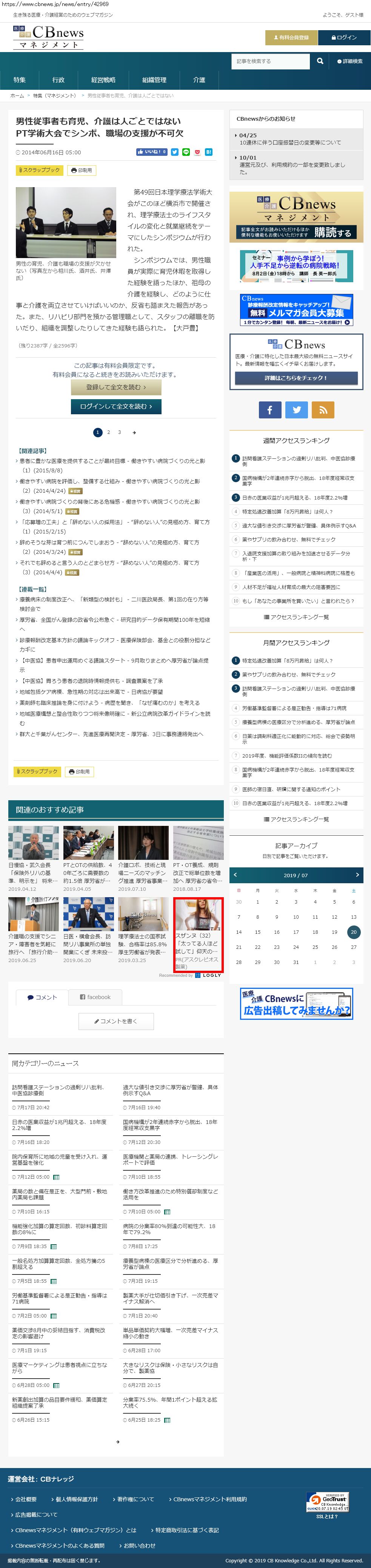Save article to Pocket
The width and height of the screenshot is (371, 1568).
coord(197,152)
